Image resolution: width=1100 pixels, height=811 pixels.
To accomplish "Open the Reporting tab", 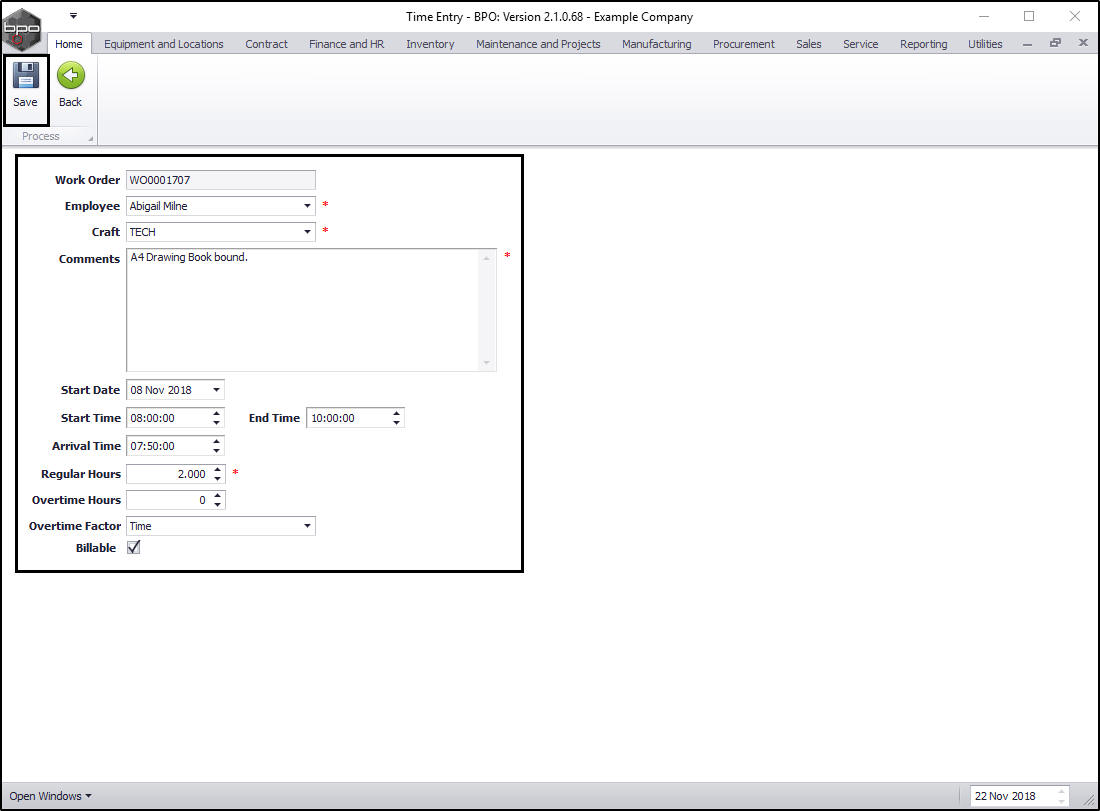I will [x=923, y=43].
